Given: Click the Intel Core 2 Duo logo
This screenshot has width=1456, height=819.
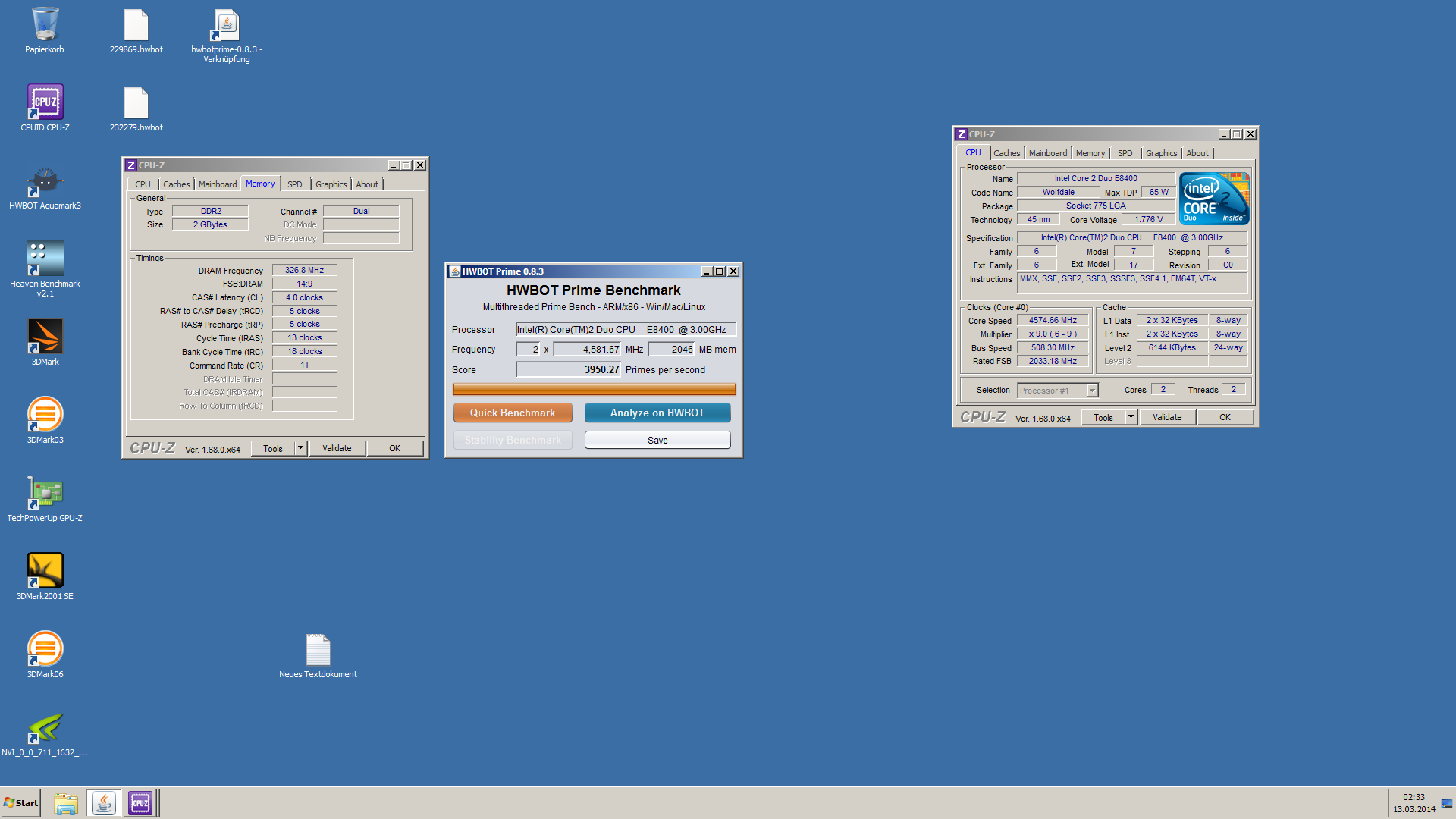Looking at the screenshot, I should (x=1214, y=199).
